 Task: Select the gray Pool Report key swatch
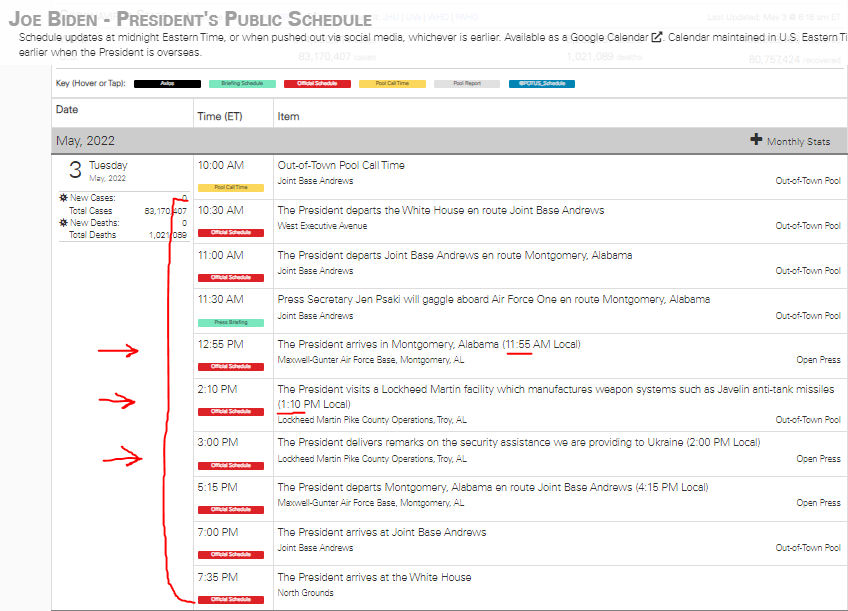point(467,84)
